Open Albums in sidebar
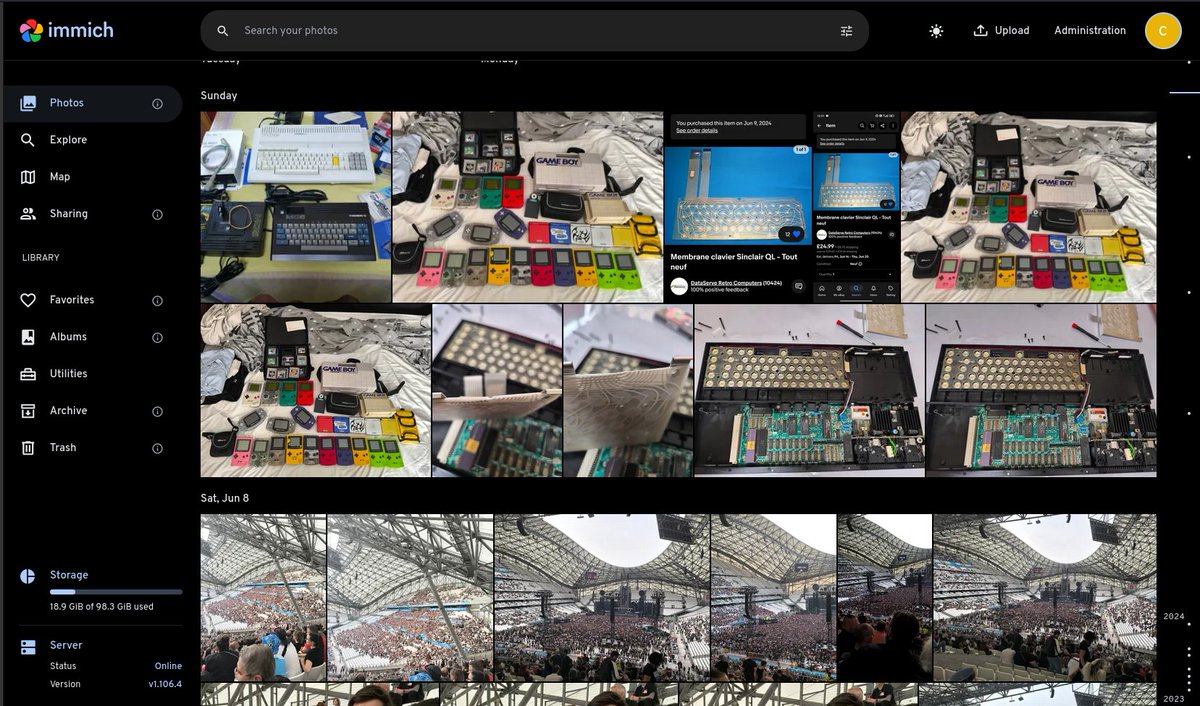1200x706 pixels. pos(91,337)
